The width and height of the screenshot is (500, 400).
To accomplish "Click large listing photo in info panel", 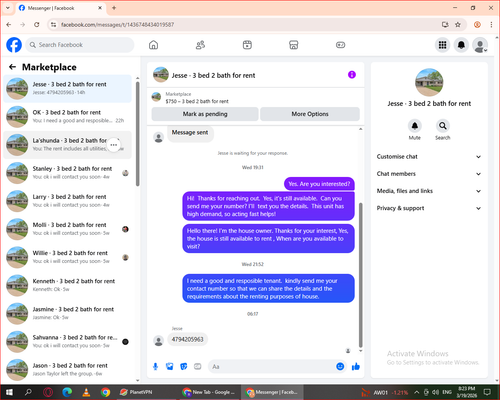I will coord(429,82).
